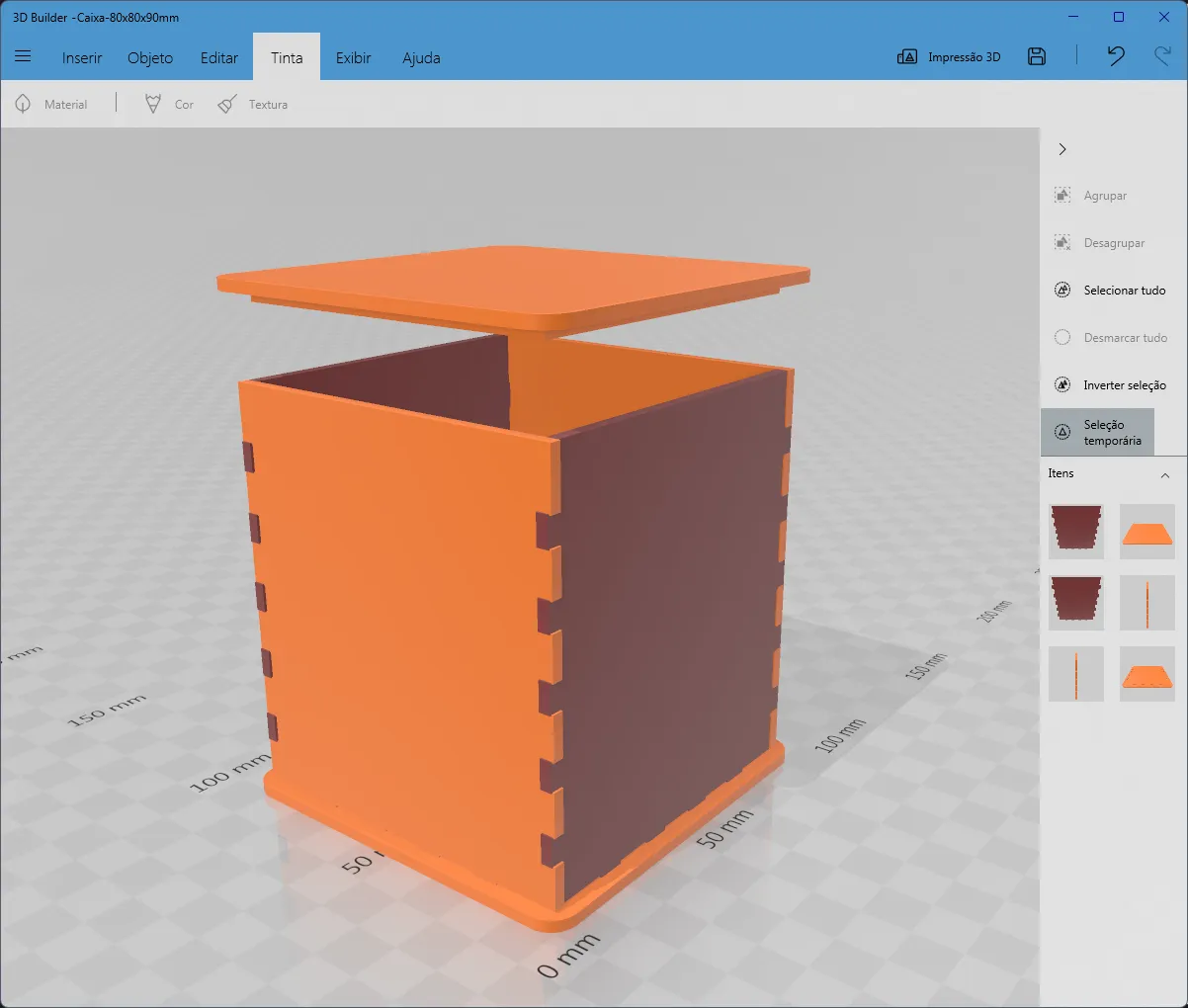This screenshot has height=1008, width=1188.
Task: Select the orange lid thumbnail in Itens
Action: pos(1146,532)
